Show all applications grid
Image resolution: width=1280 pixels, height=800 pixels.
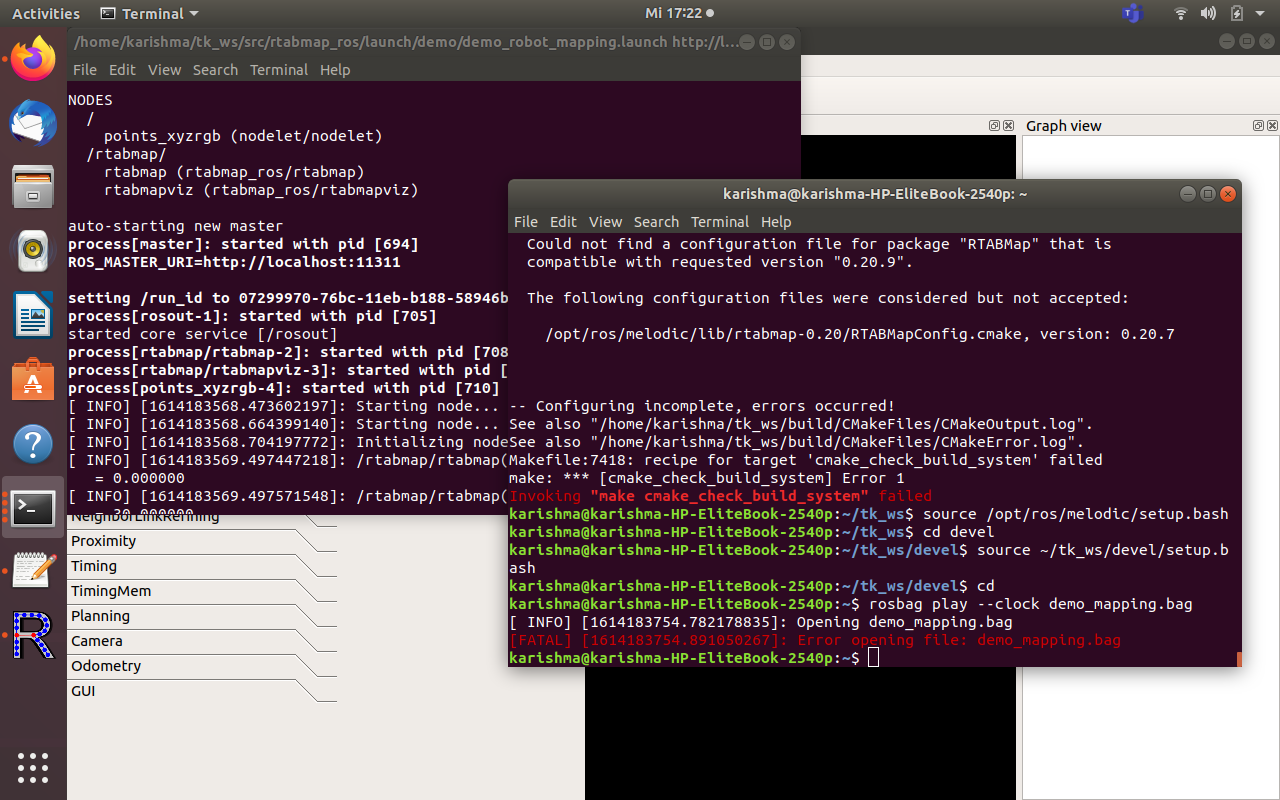click(x=33, y=767)
